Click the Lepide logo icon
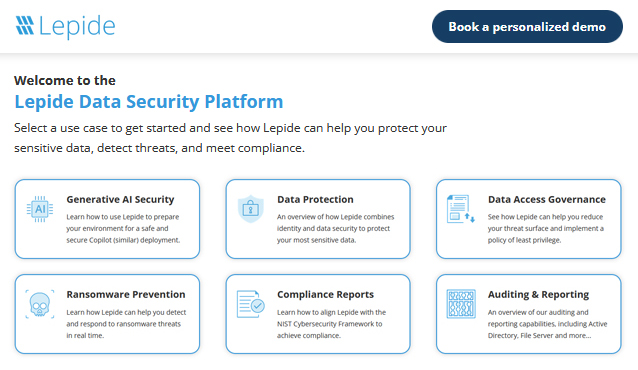The image size is (638, 370). tap(25, 26)
